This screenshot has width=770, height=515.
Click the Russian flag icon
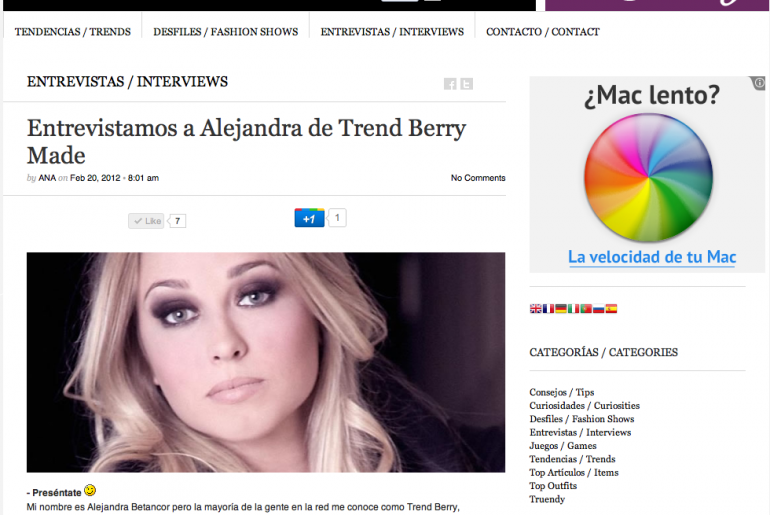click(x=598, y=308)
